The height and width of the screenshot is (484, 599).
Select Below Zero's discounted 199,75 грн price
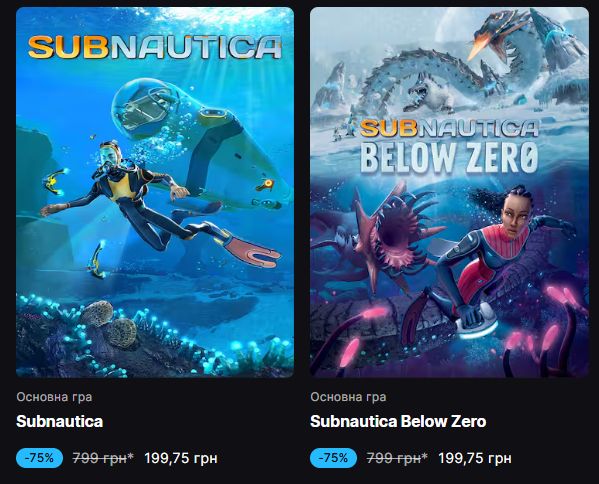(475, 458)
